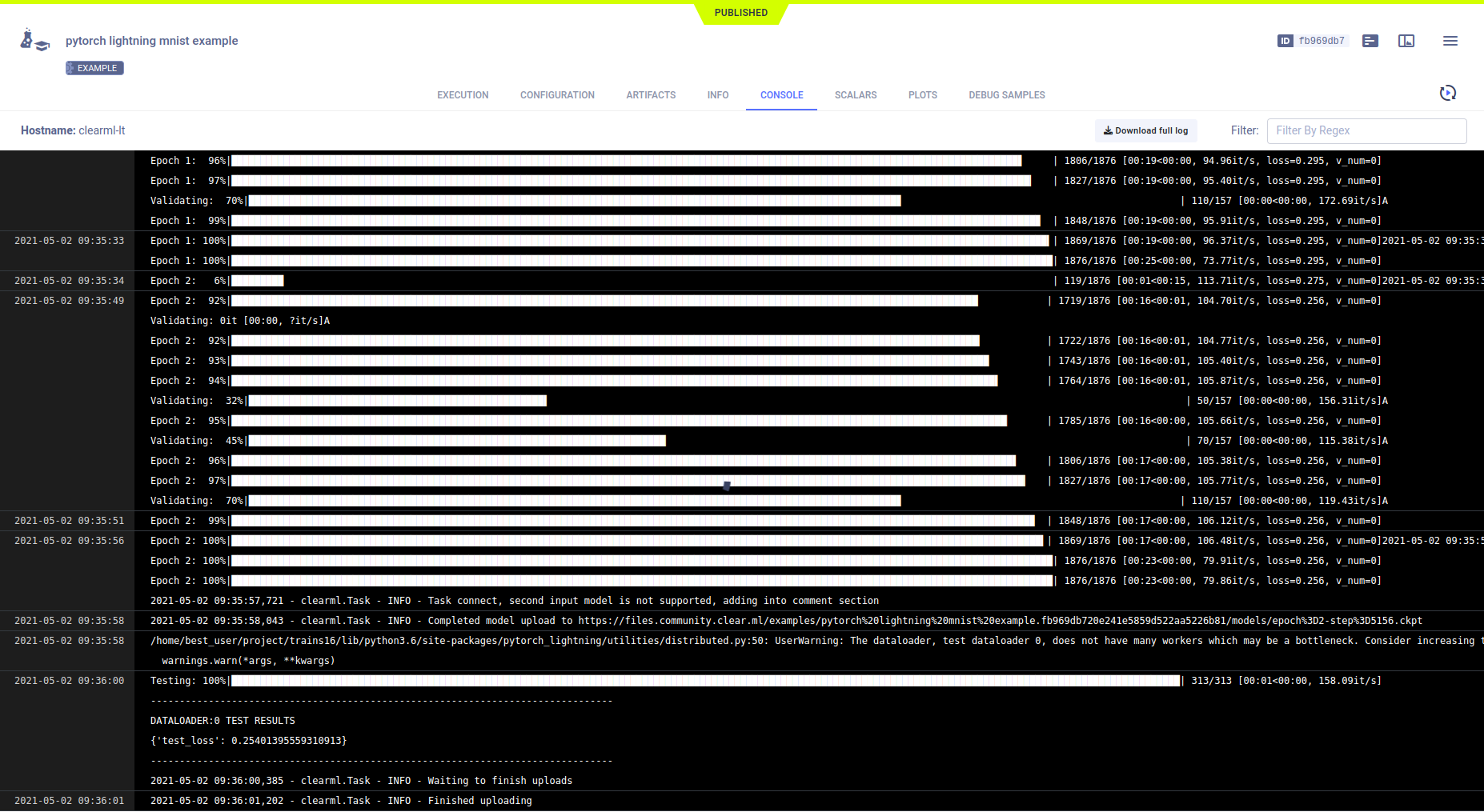Click the pytorch lightning mnist example title
Screen dimensions: 1484x812
click(151, 41)
